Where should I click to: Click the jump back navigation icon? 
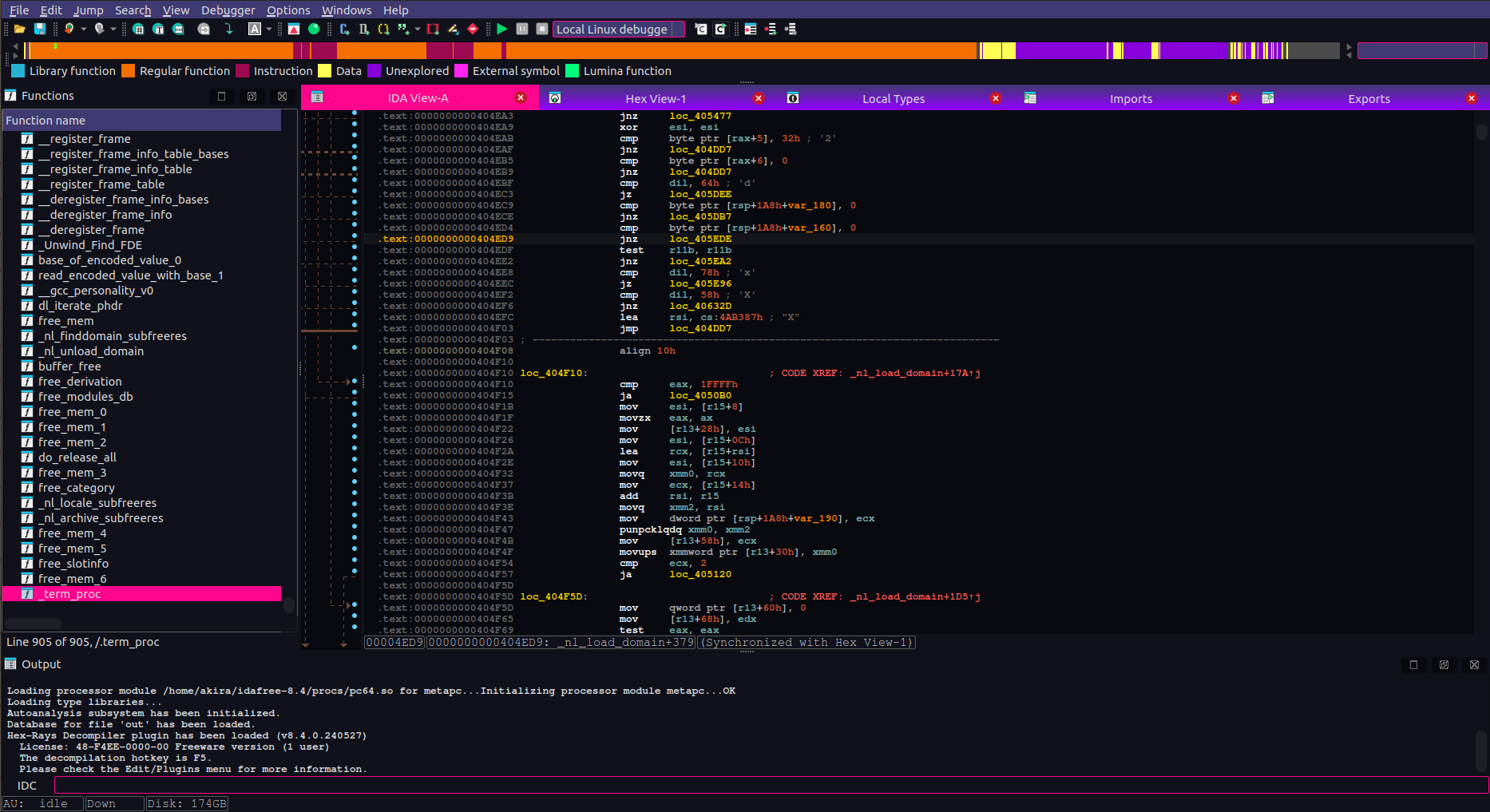[x=69, y=29]
